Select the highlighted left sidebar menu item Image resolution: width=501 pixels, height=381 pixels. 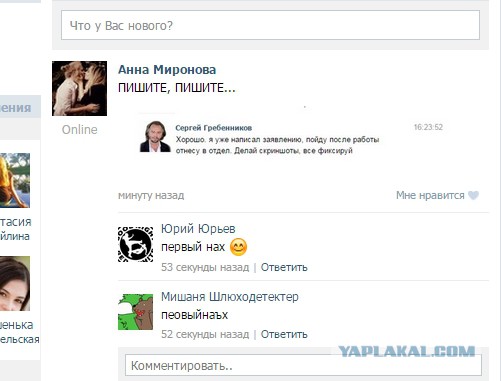click(x=20, y=107)
